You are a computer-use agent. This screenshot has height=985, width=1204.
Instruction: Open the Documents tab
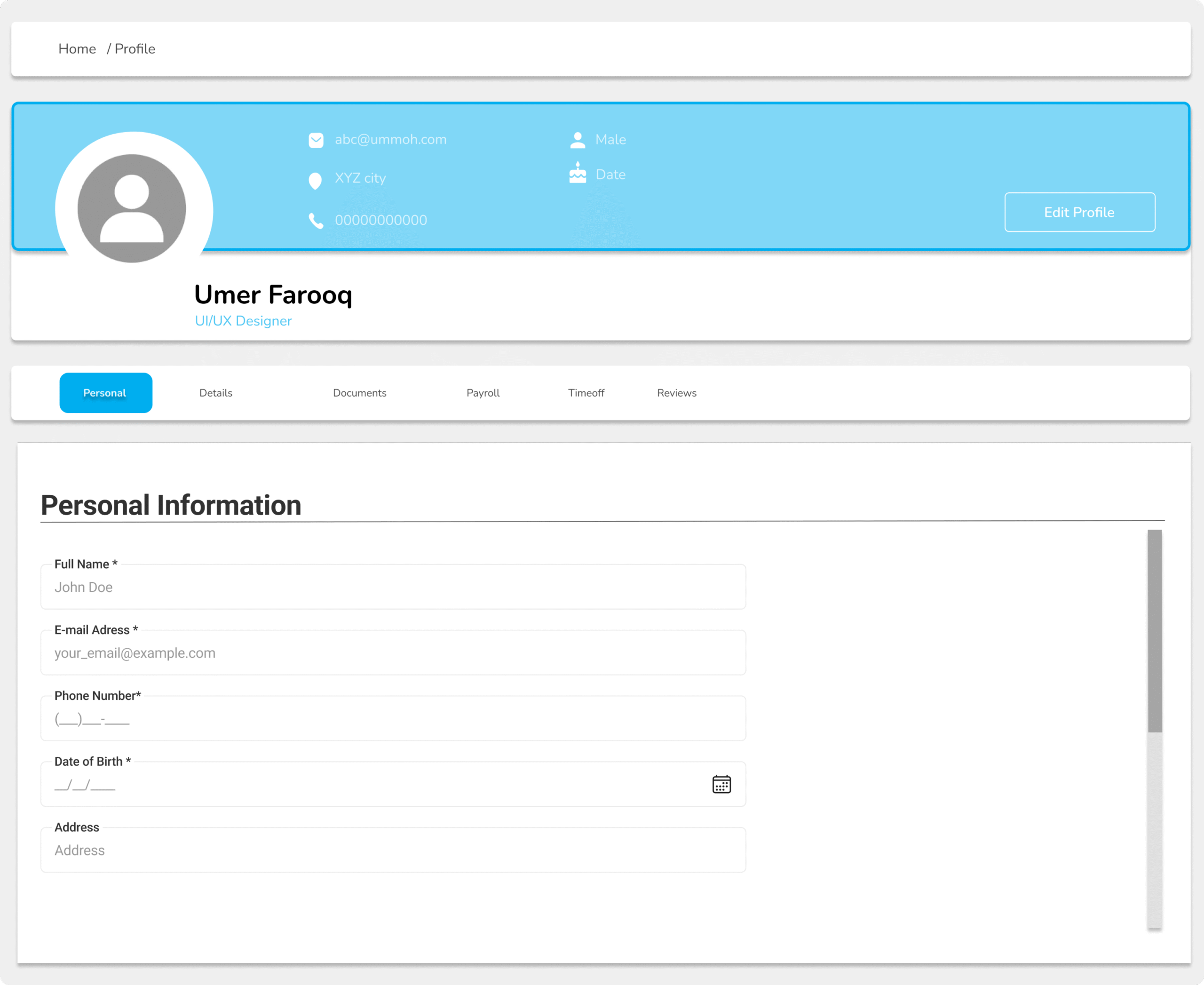(x=359, y=393)
